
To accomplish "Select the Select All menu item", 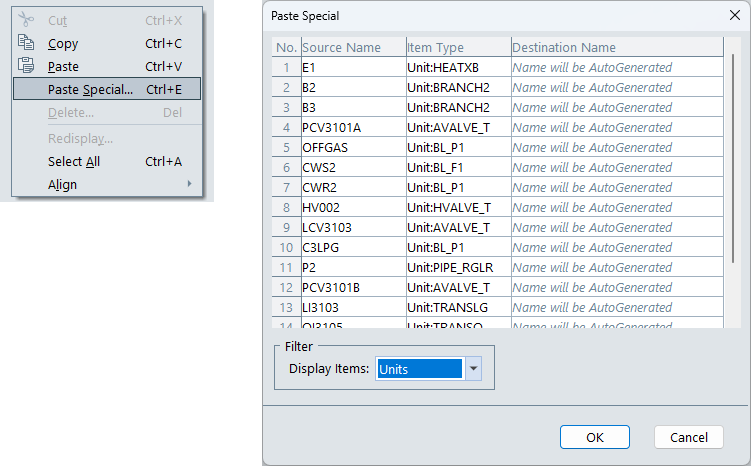I will coord(74,162).
